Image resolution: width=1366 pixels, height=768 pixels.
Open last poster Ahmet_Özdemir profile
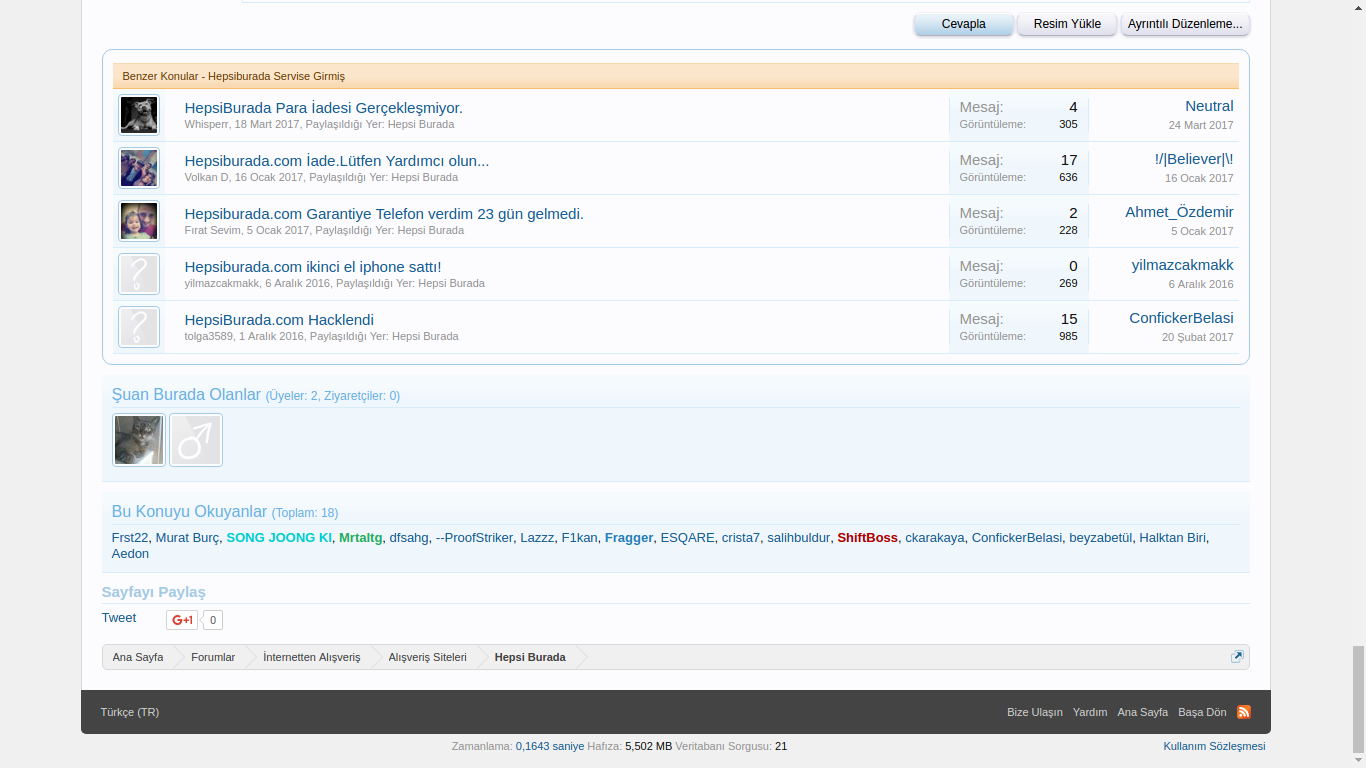(1179, 212)
